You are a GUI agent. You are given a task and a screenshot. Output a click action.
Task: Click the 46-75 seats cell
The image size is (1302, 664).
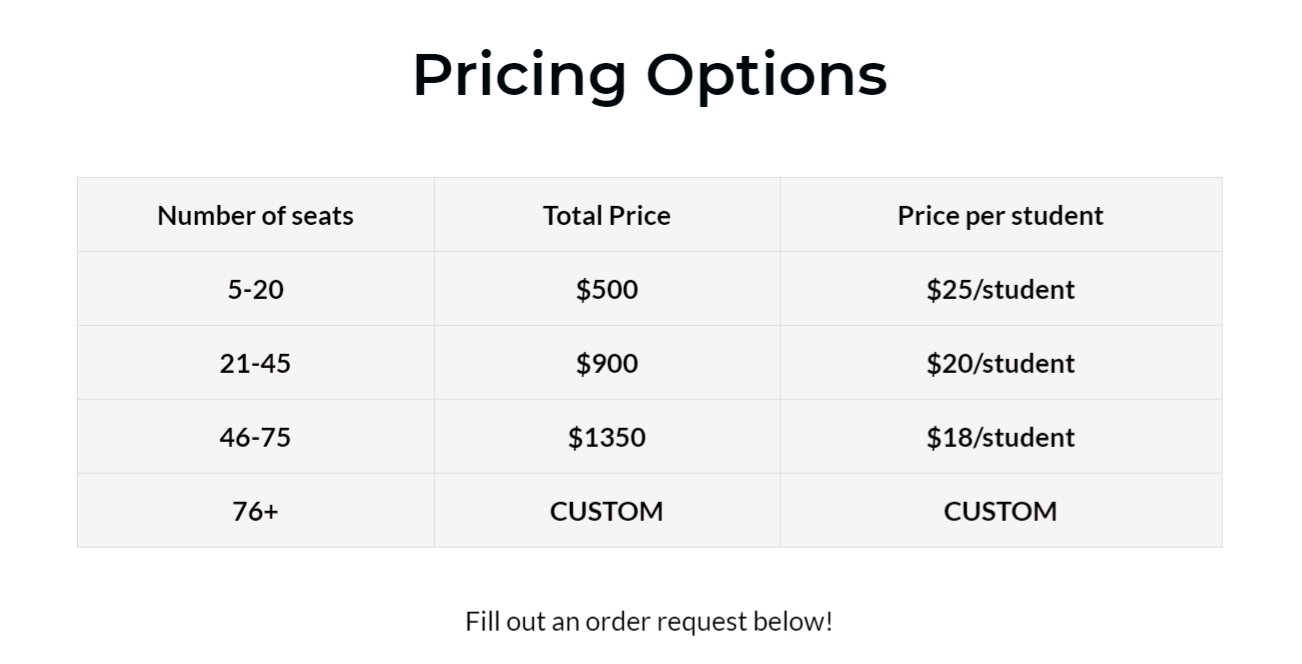256,437
